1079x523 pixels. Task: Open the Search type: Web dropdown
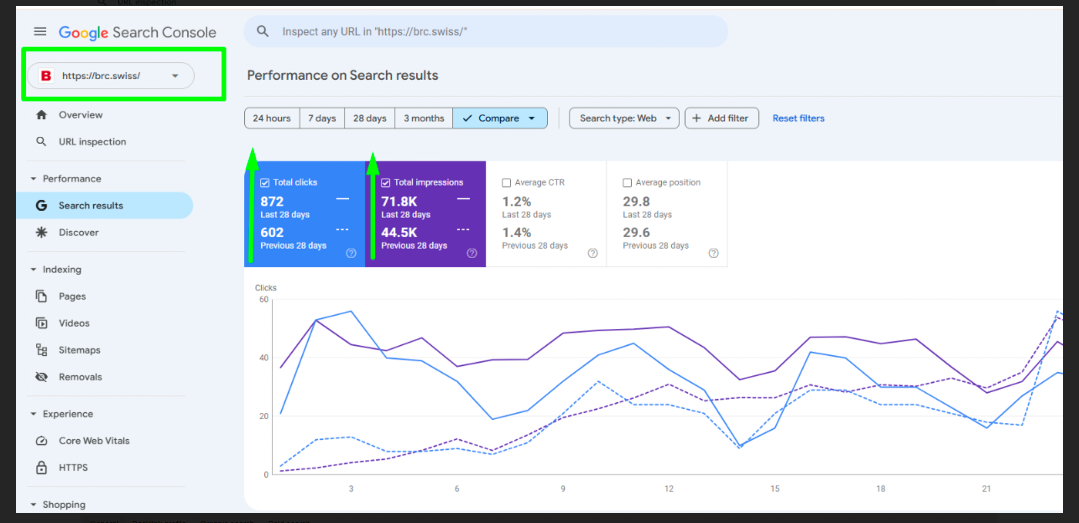(x=624, y=118)
